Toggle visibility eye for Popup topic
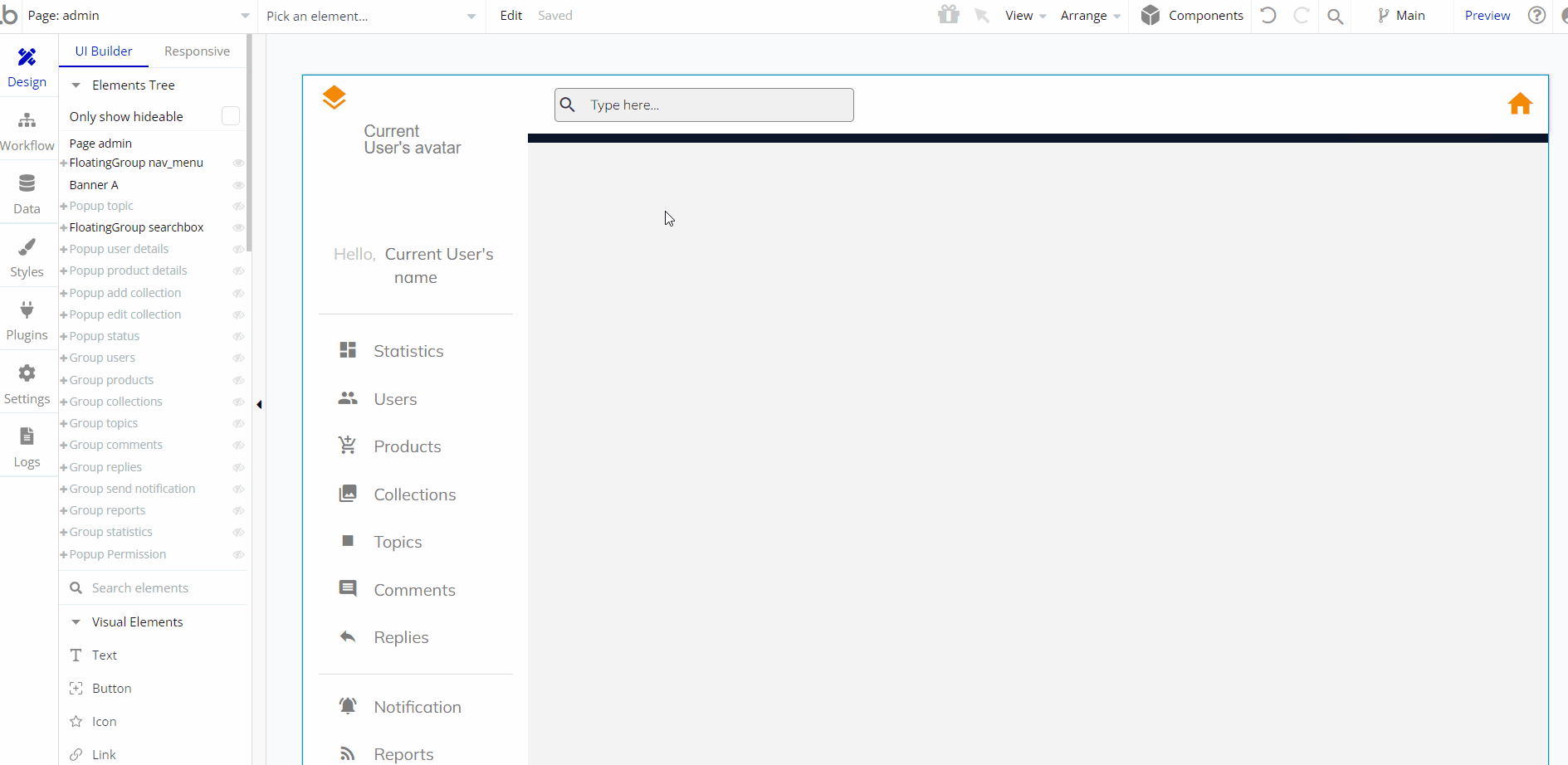The image size is (1568, 765). pyautogui.click(x=238, y=206)
